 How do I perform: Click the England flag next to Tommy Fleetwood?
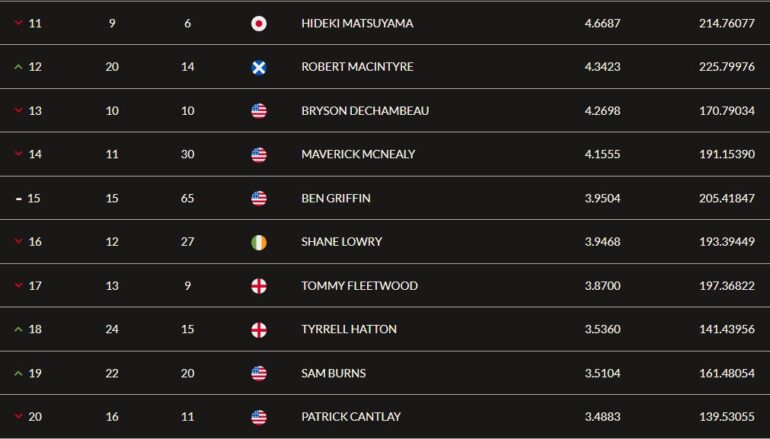(259, 286)
